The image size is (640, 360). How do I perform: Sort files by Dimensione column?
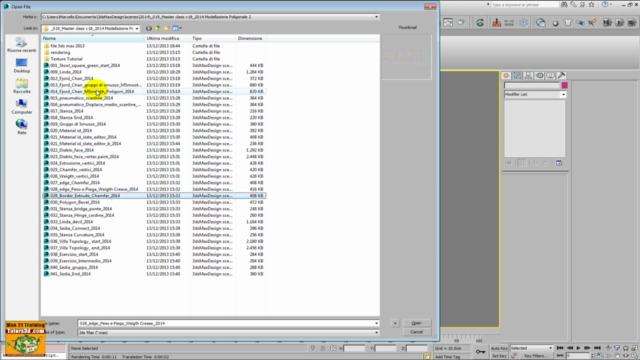tap(251, 38)
